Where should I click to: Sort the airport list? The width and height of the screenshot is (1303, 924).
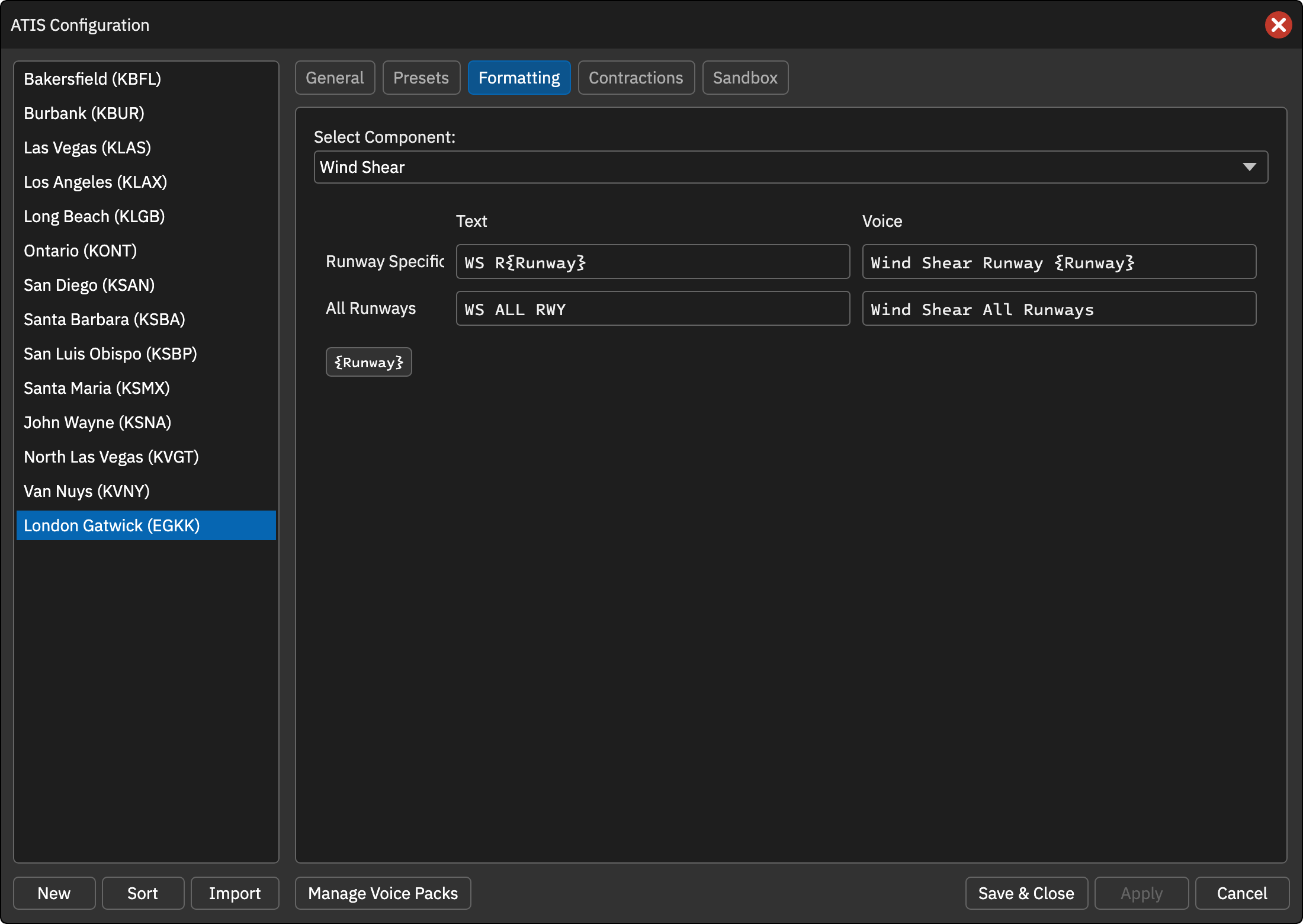coord(143,893)
